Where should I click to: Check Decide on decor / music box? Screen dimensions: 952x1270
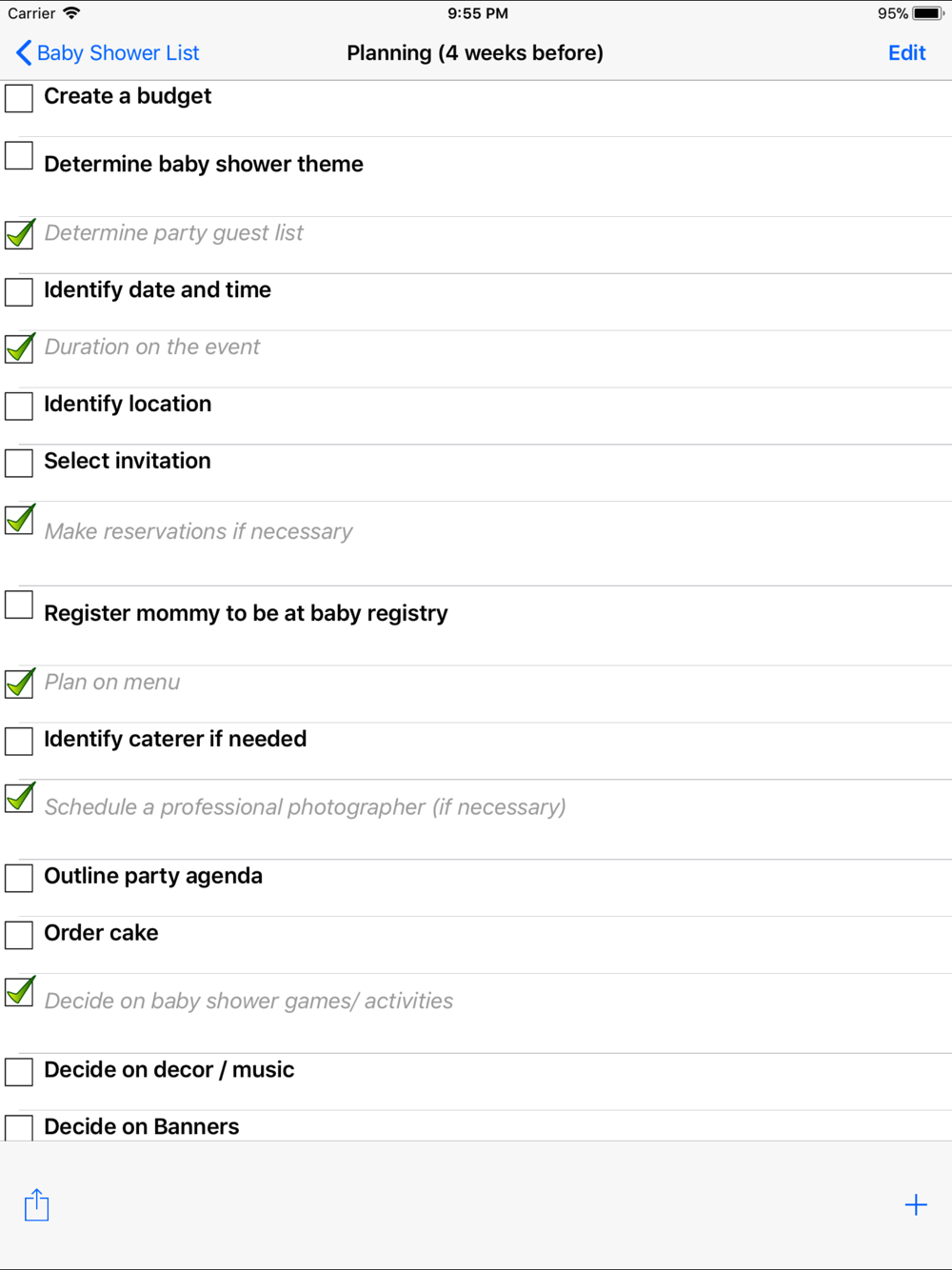click(x=19, y=1072)
